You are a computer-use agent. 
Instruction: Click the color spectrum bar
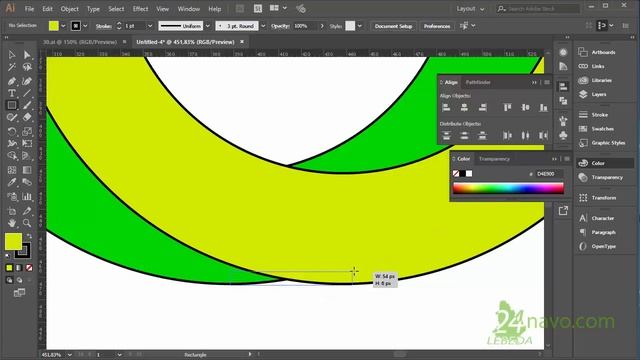[x=508, y=188]
